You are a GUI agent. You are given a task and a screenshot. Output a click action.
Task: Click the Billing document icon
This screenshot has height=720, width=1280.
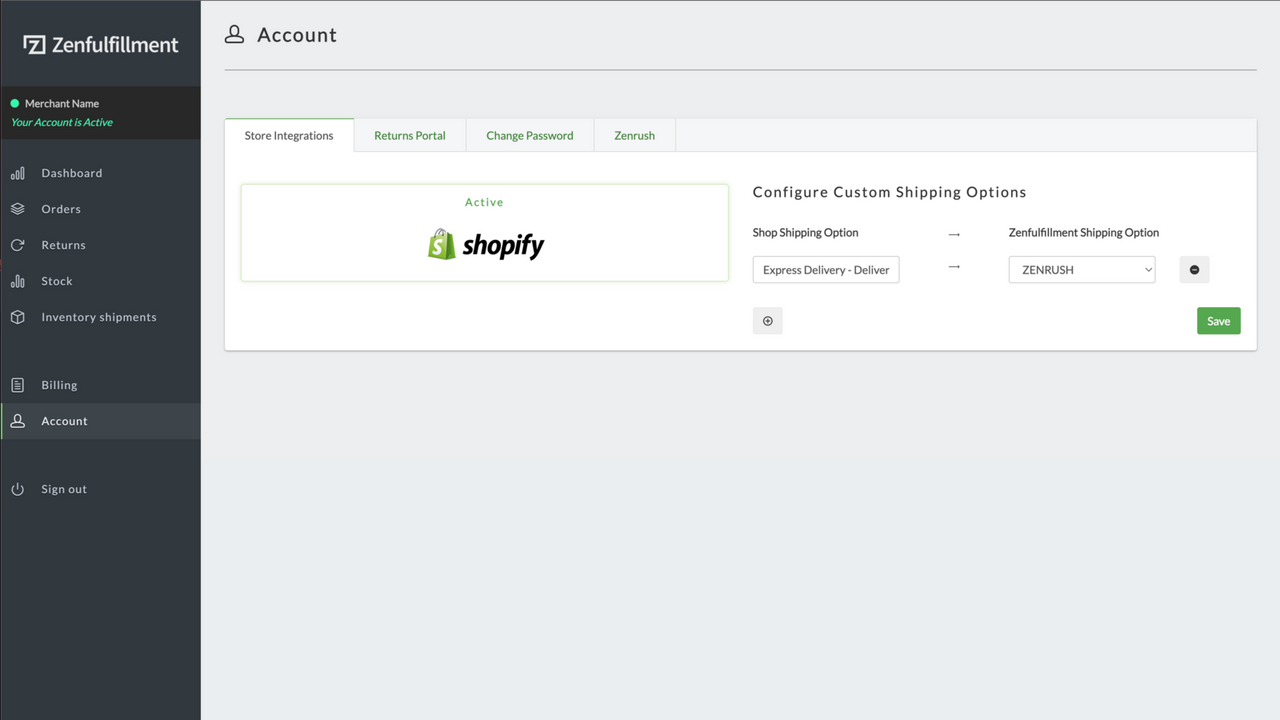[x=17, y=385]
